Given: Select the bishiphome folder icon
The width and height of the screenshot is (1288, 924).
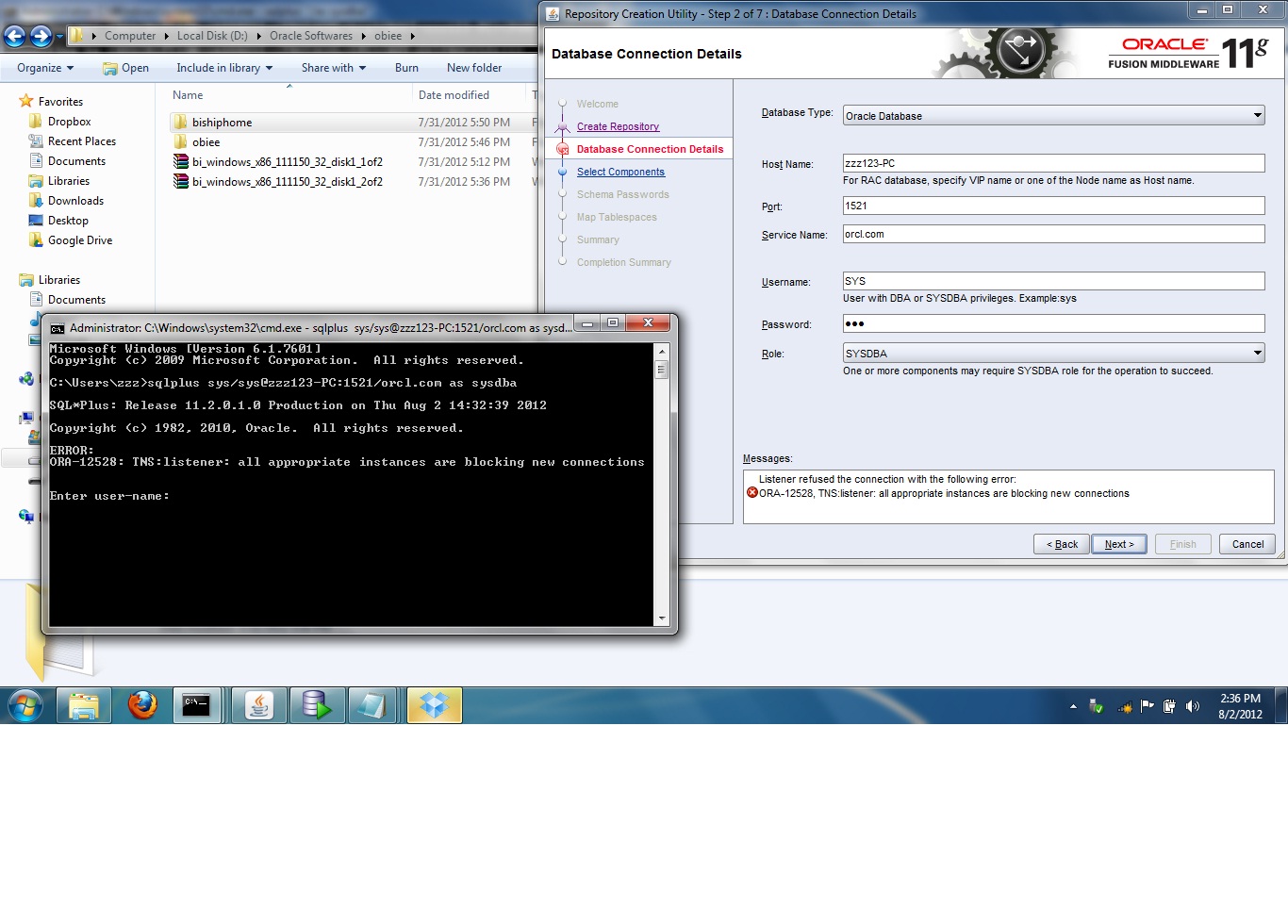Looking at the screenshot, I should pos(180,123).
